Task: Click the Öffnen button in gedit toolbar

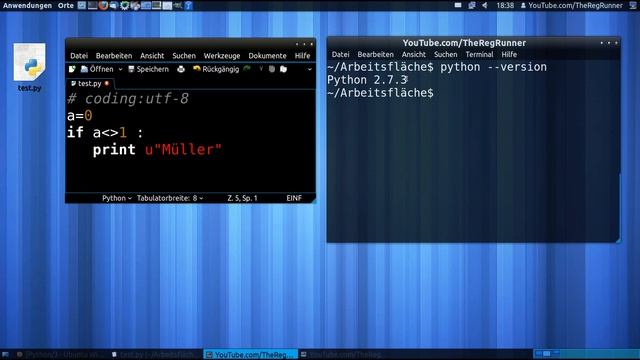Action: tap(97, 69)
